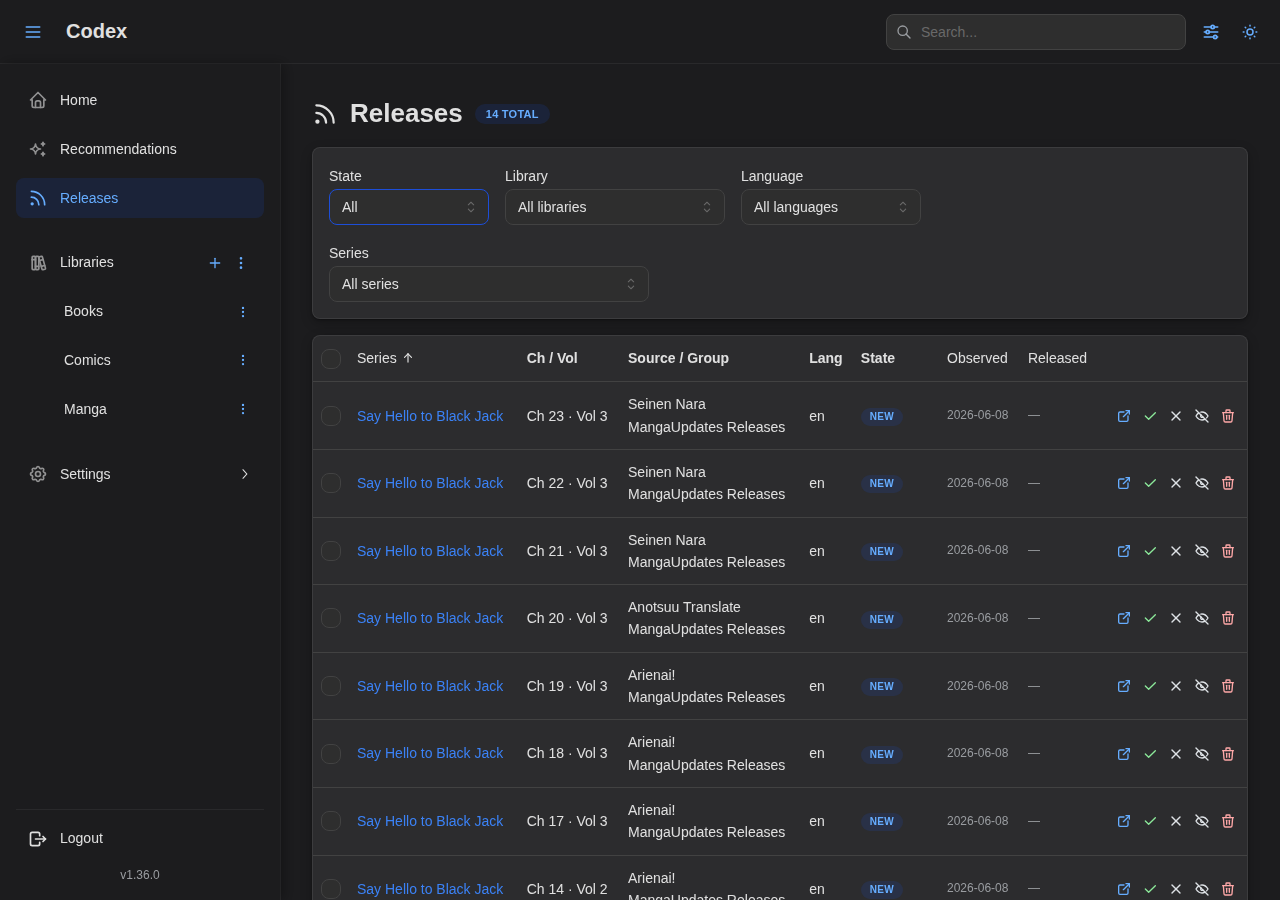The image size is (1280, 900).
Task: Delete the Ch 19 release
Action: [x=1228, y=686]
